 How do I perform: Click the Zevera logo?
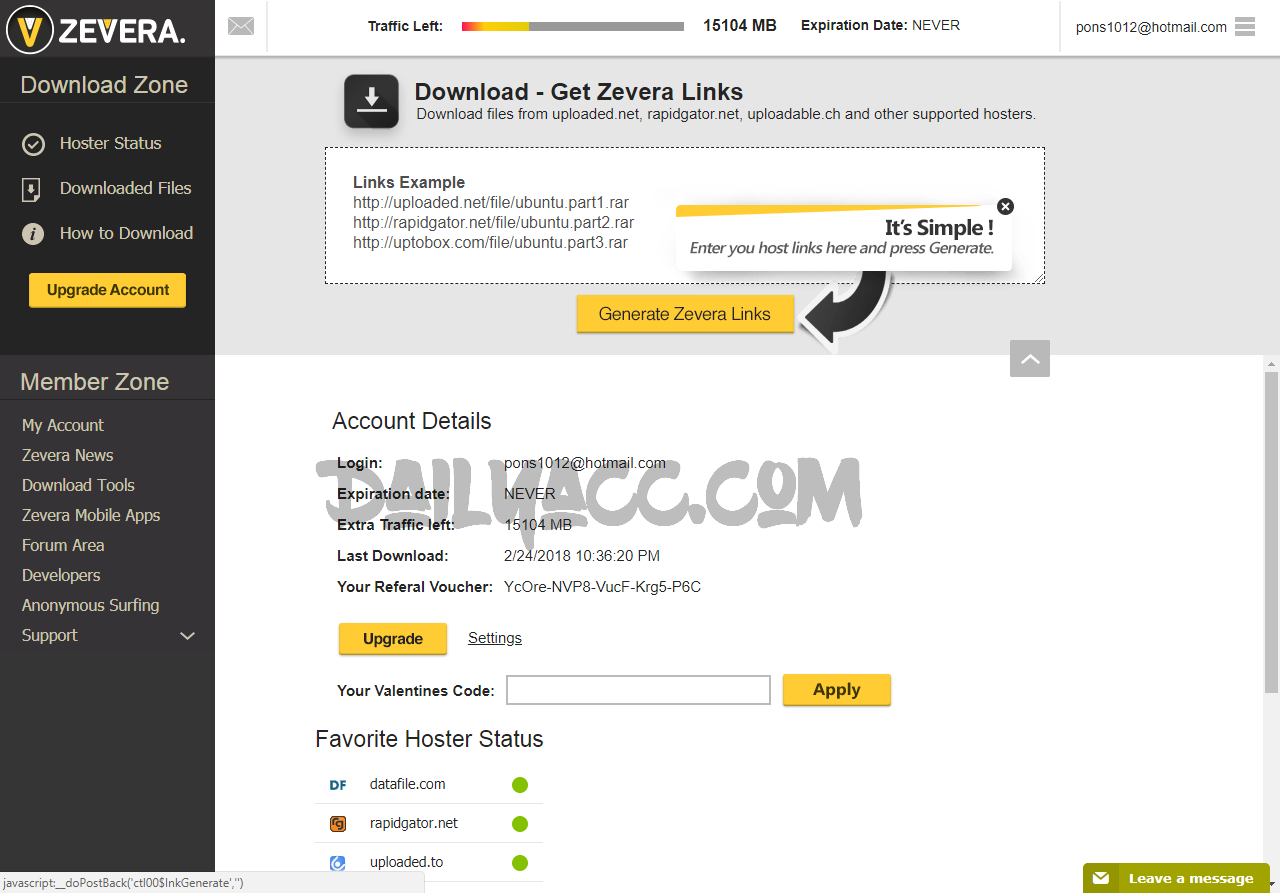[97, 30]
